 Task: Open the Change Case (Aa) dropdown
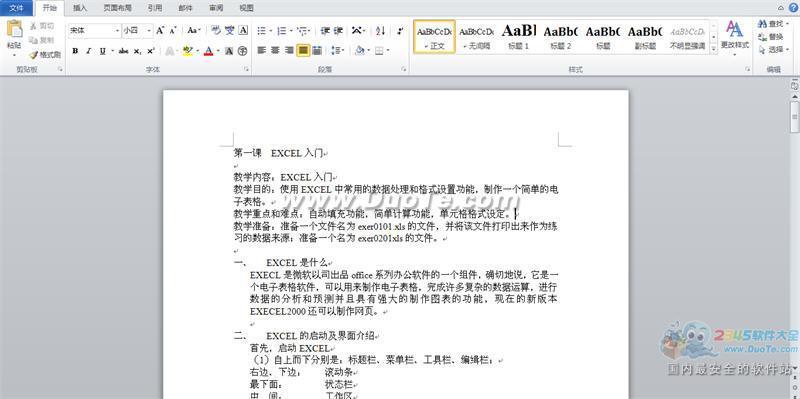click(x=194, y=31)
